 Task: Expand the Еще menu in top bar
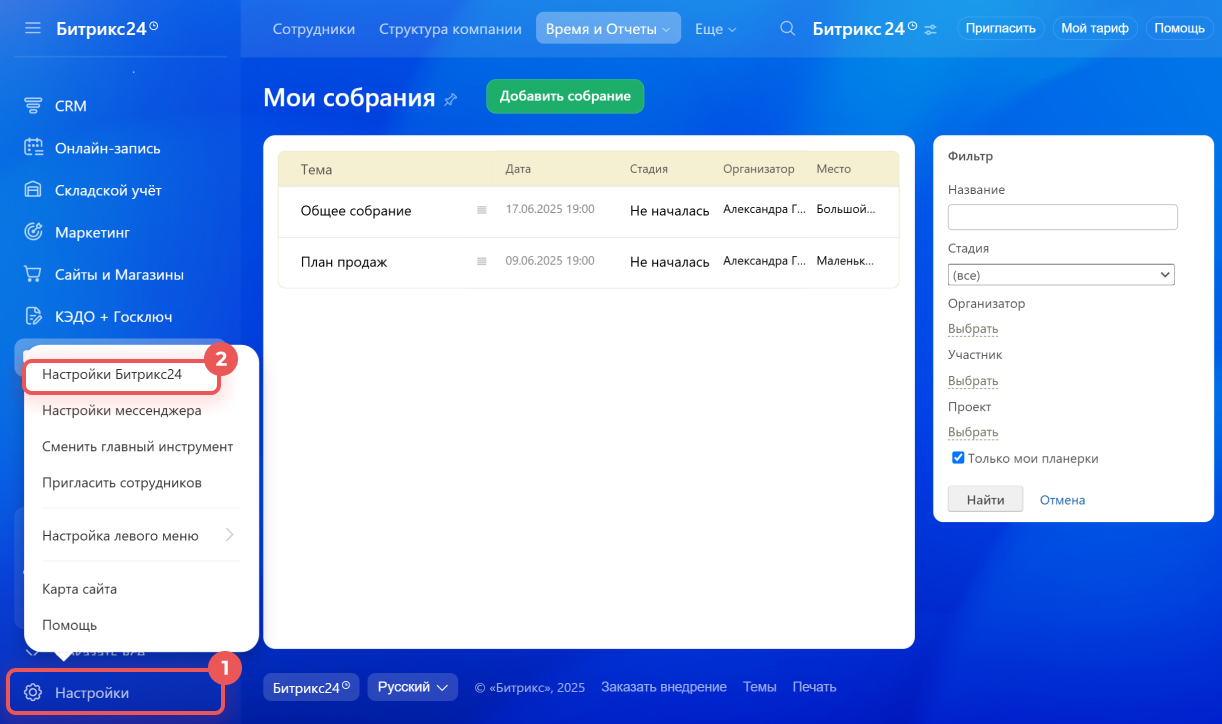click(x=715, y=29)
